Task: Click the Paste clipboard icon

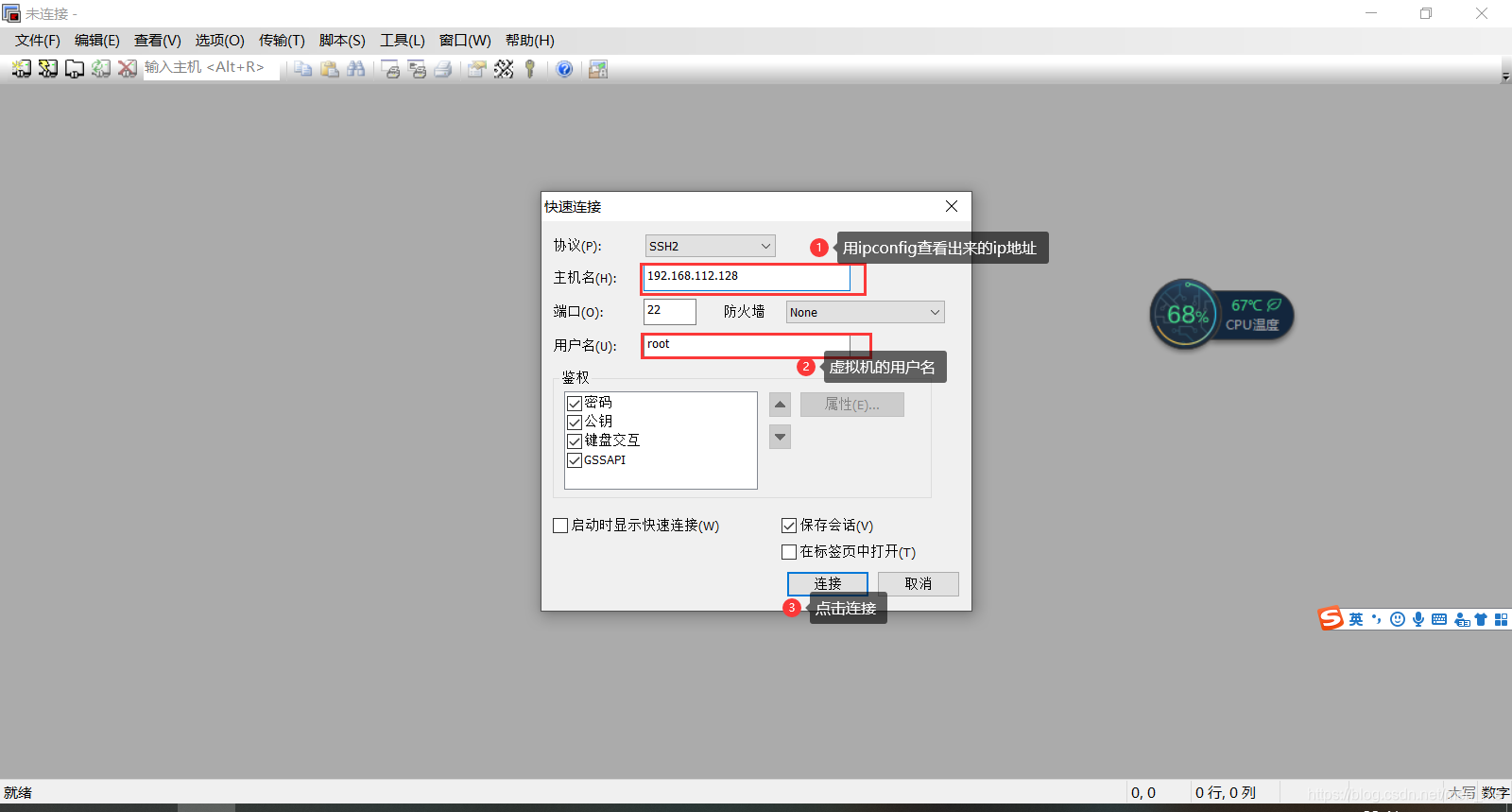Action: 329,69
